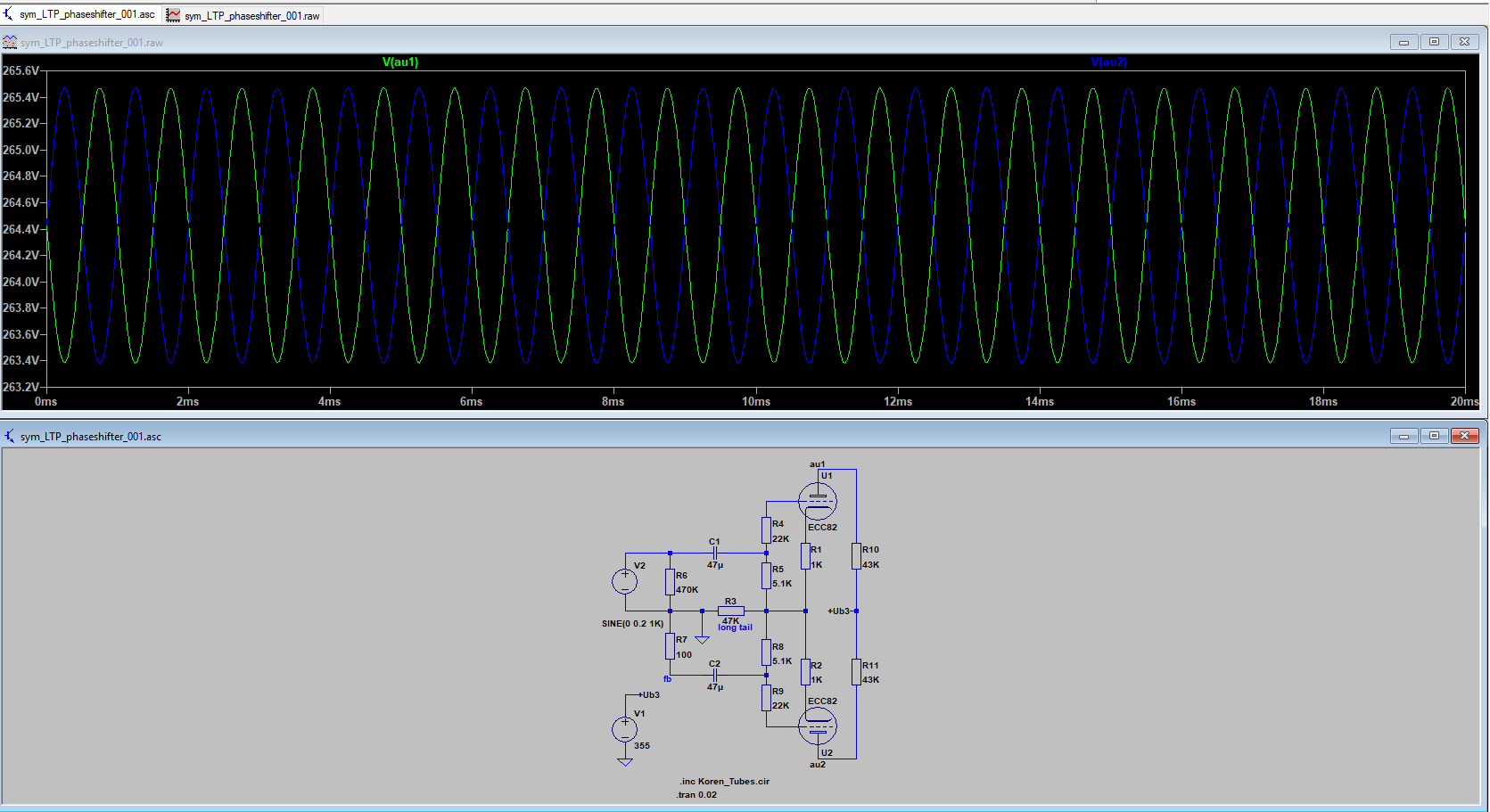Viewport: 1490px width, 812px height.
Task: Click the schematic window title bar text
Action: tap(91, 437)
